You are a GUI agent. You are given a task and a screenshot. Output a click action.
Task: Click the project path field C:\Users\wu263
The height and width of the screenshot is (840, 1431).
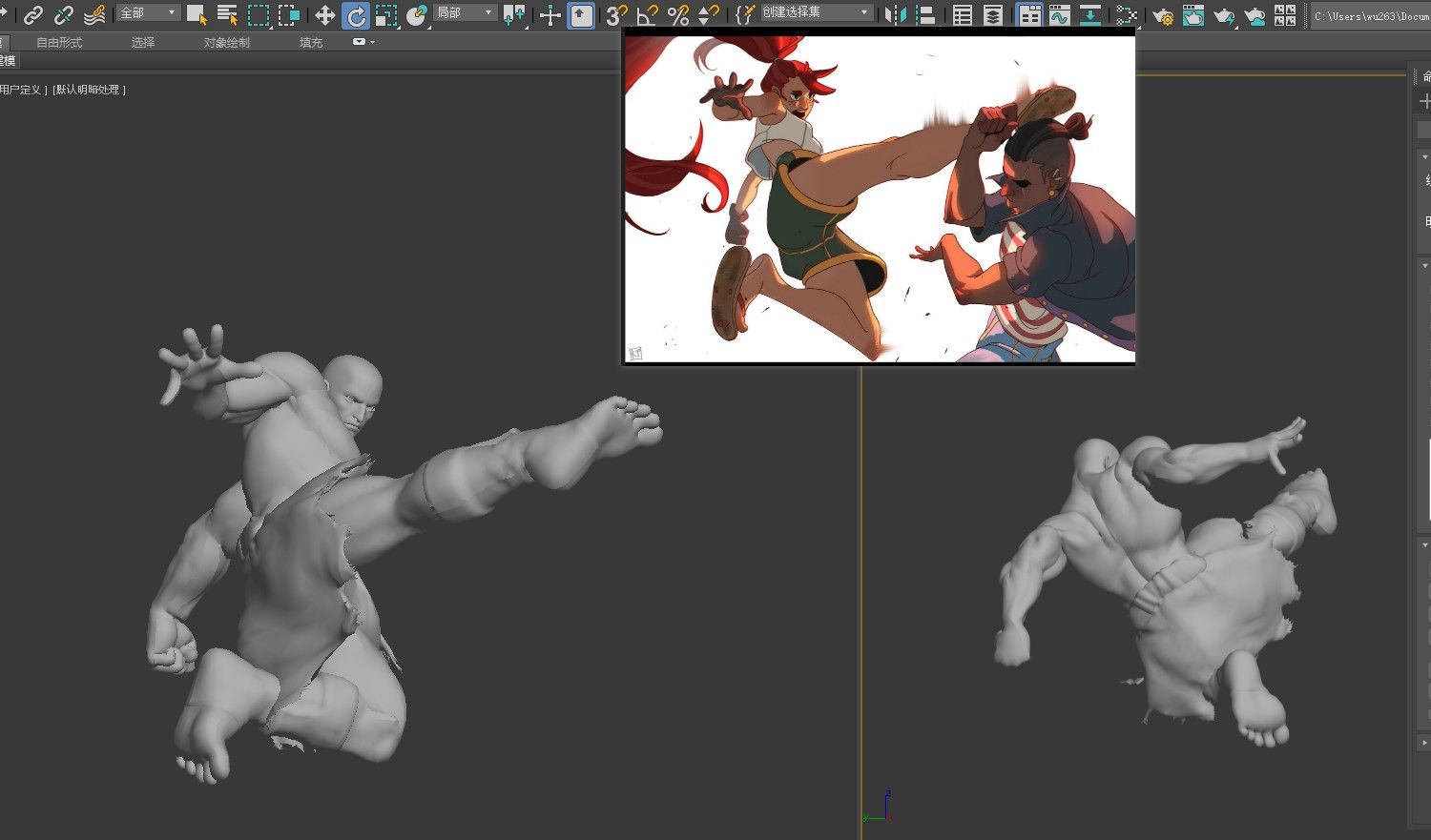(1370, 15)
